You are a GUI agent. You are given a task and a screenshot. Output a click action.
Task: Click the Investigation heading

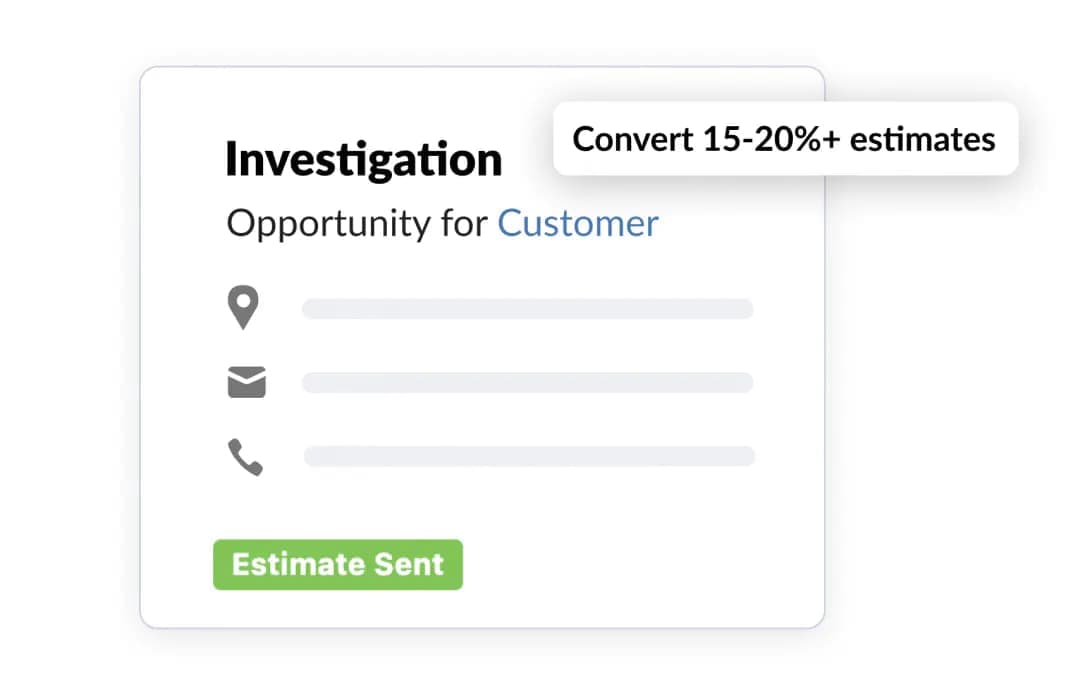363,160
